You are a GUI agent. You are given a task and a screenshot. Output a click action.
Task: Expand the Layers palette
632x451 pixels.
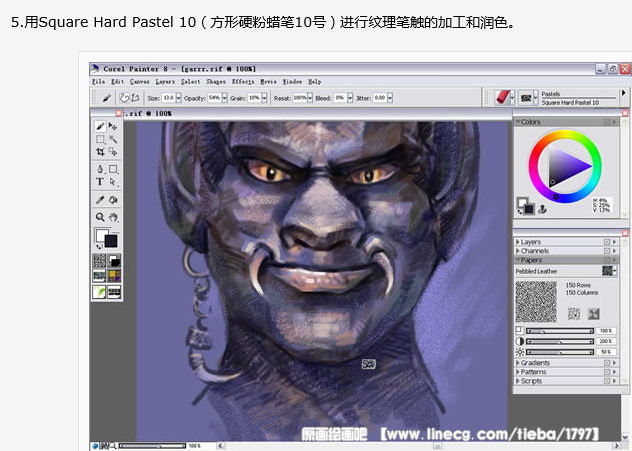tap(518, 242)
